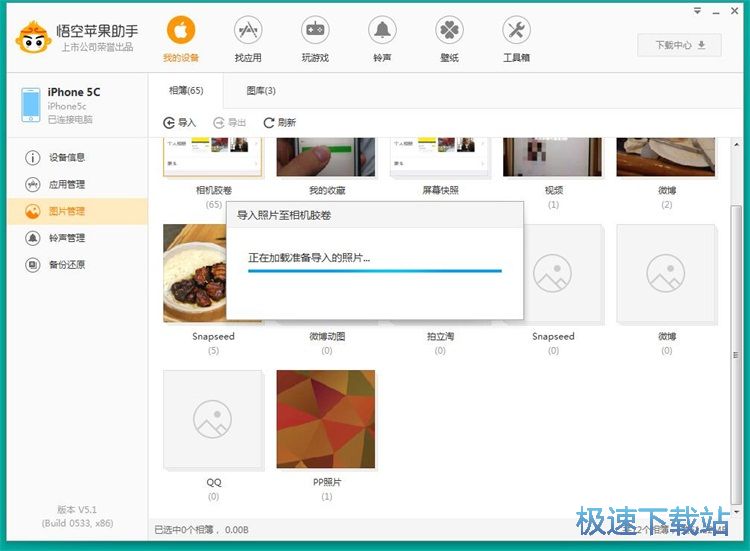Click the 导入 import button
This screenshot has height=551, width=750.
point(179,123)
